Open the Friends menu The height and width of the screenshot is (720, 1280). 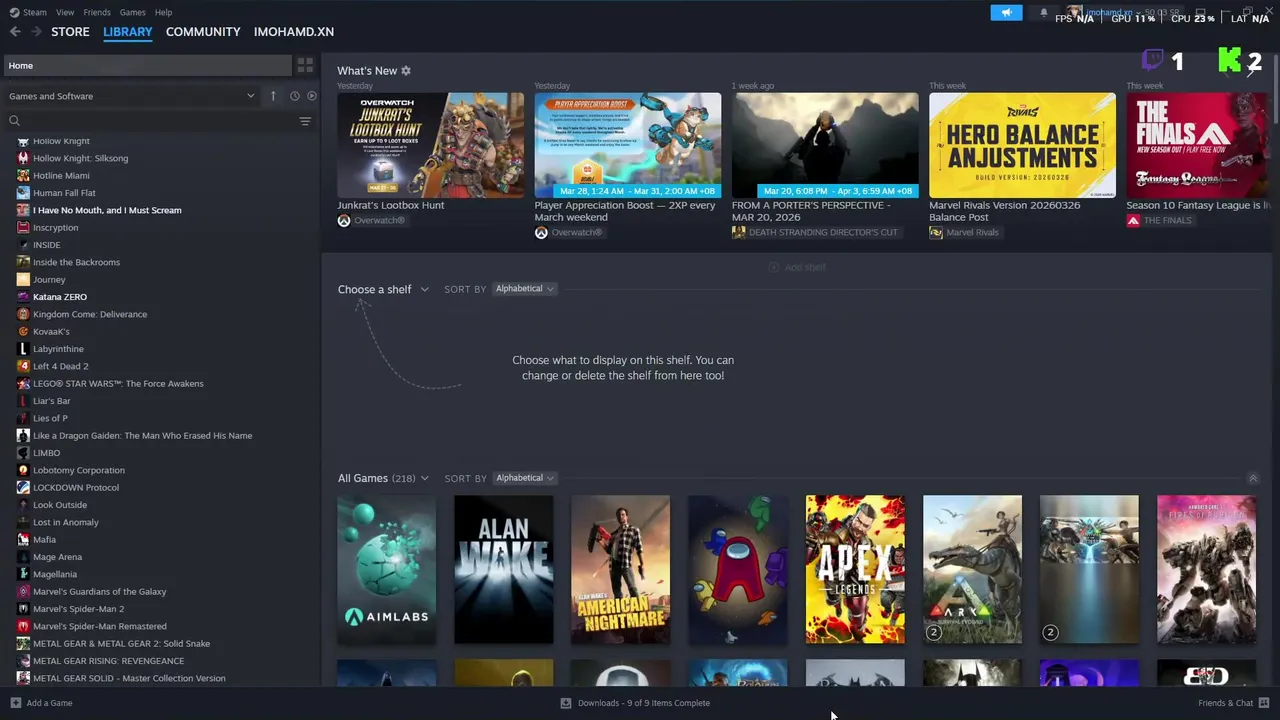tap(97, 12)
